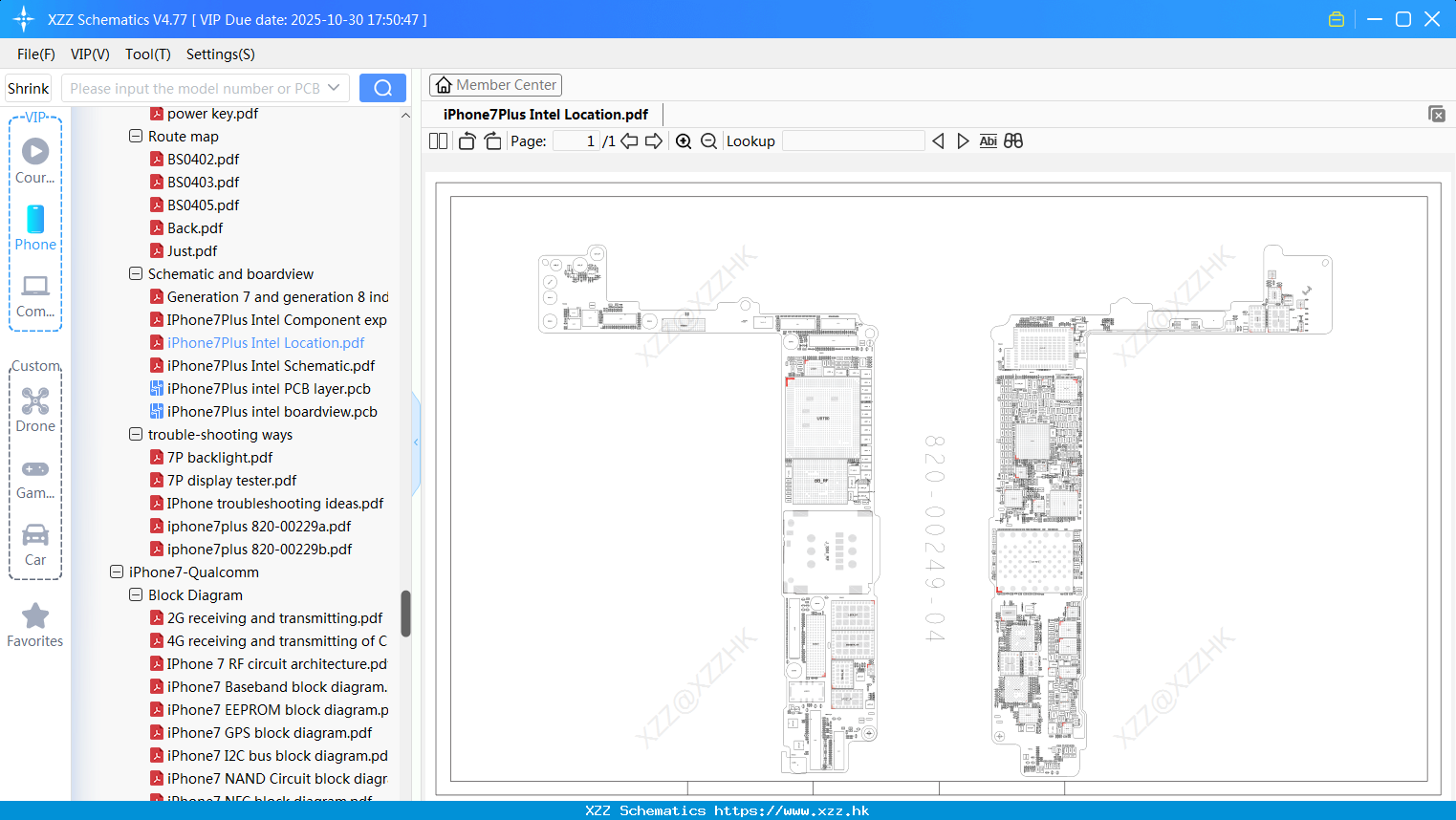1456x820 pixels.
Task: Open BS0405.pdf
Action: click(203, 205)
